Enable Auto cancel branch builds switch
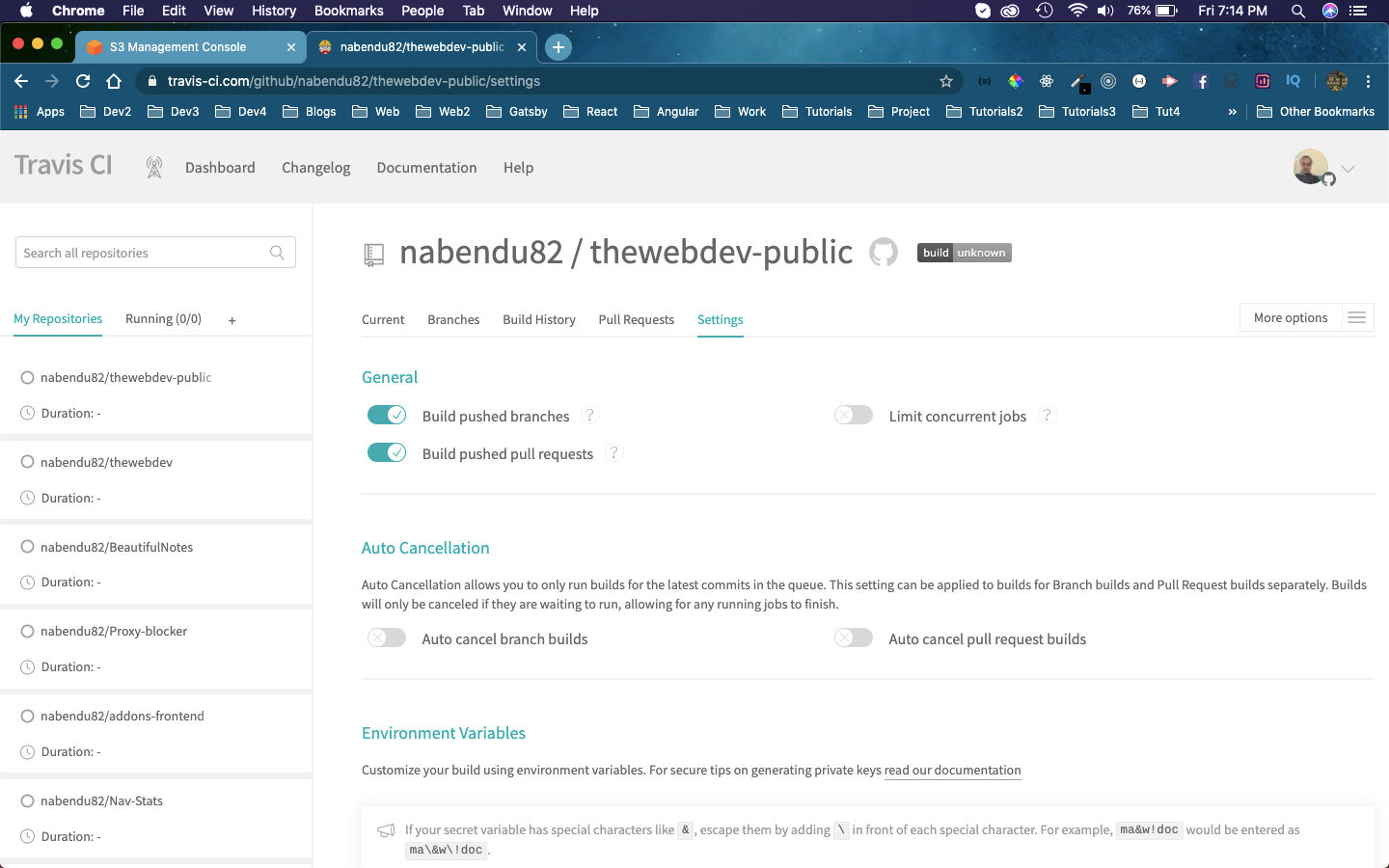Viewport: 1389px width, 868px height. coord(387,637)
